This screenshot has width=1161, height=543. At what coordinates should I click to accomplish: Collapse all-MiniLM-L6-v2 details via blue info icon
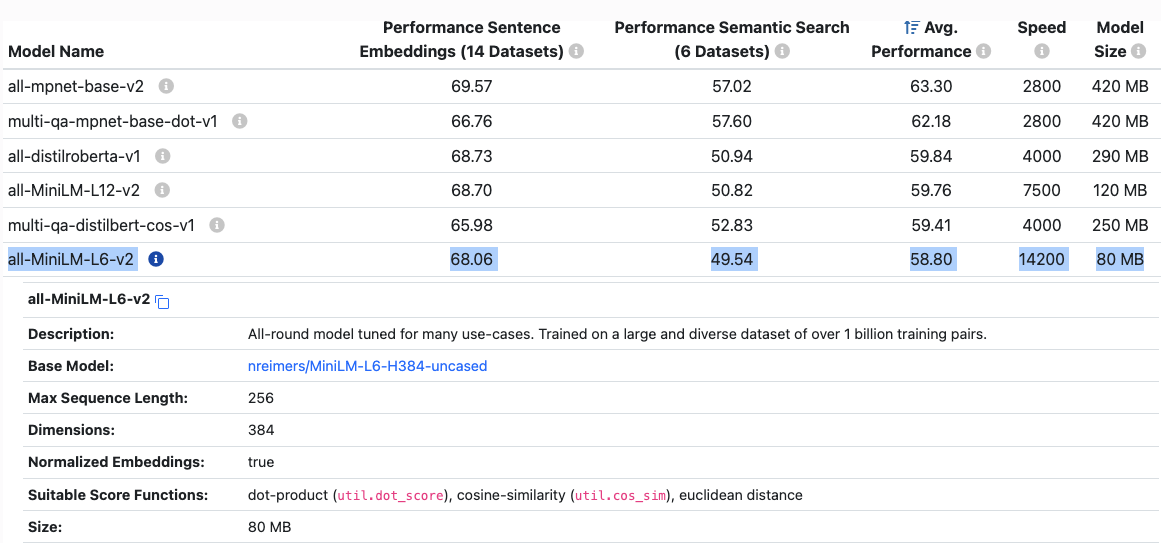coord(156,259)
